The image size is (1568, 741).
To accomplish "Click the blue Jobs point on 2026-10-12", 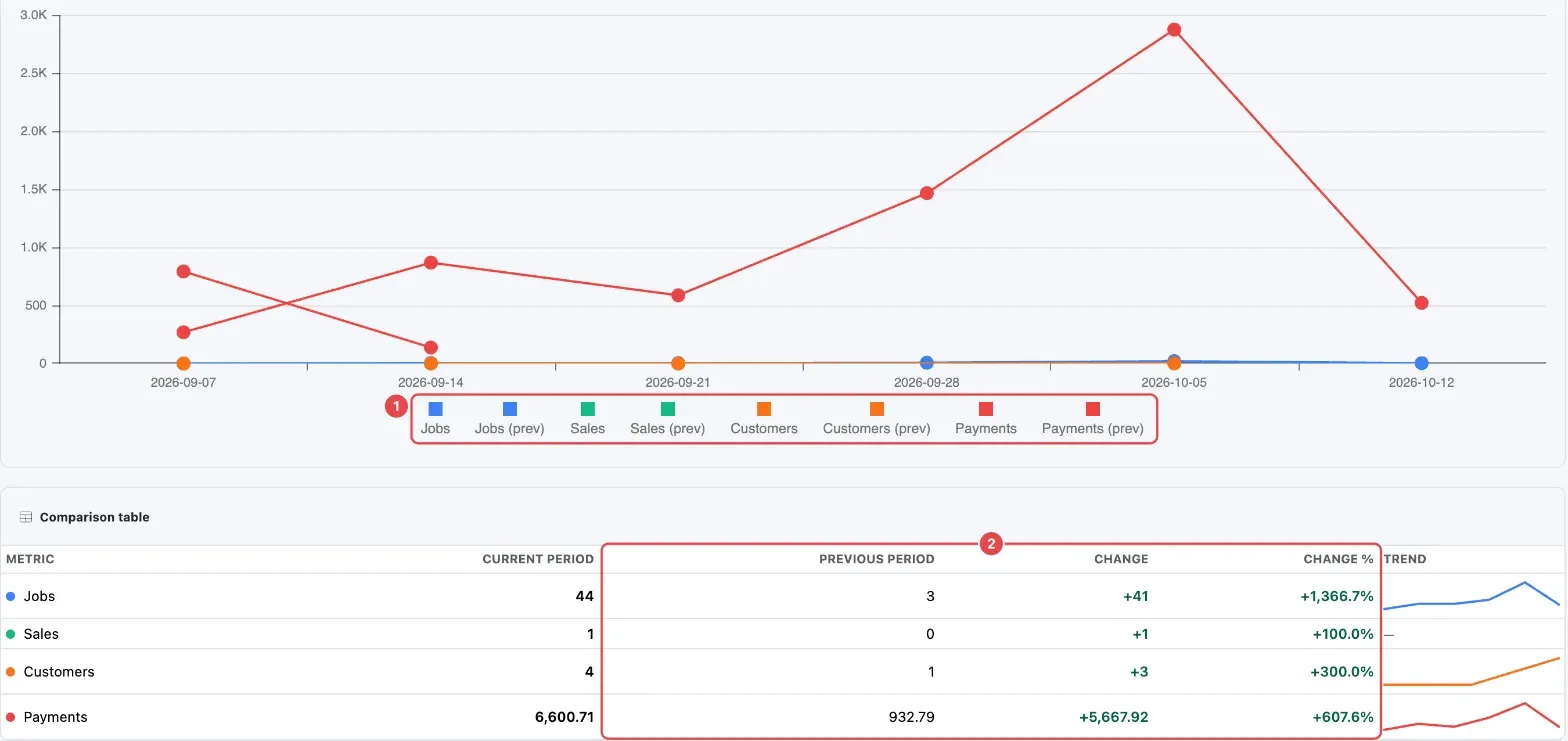I will coord(1422,363).
